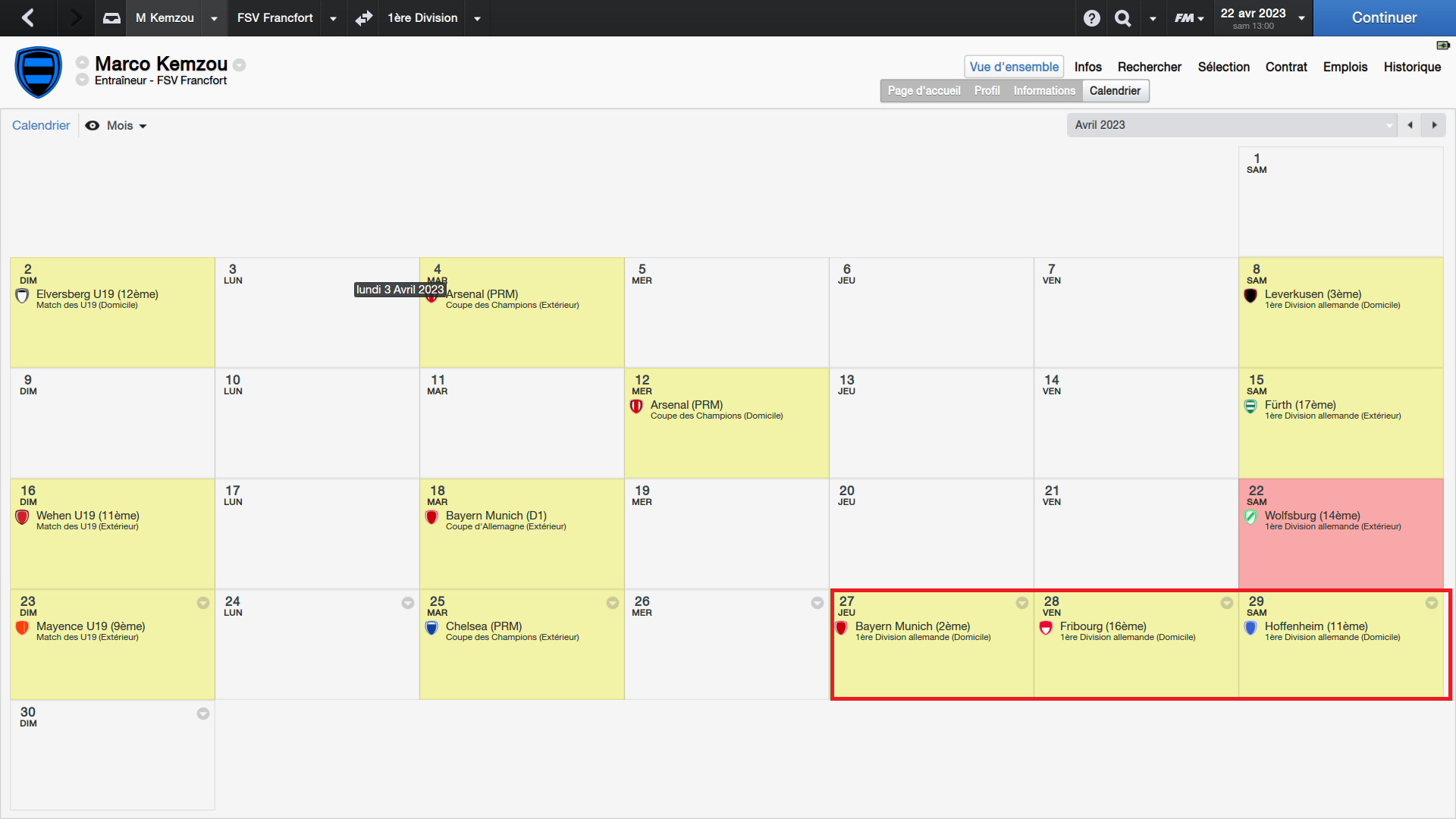
Task: Open the 24 April day options arrow
Action: click(x=408, y=603)
